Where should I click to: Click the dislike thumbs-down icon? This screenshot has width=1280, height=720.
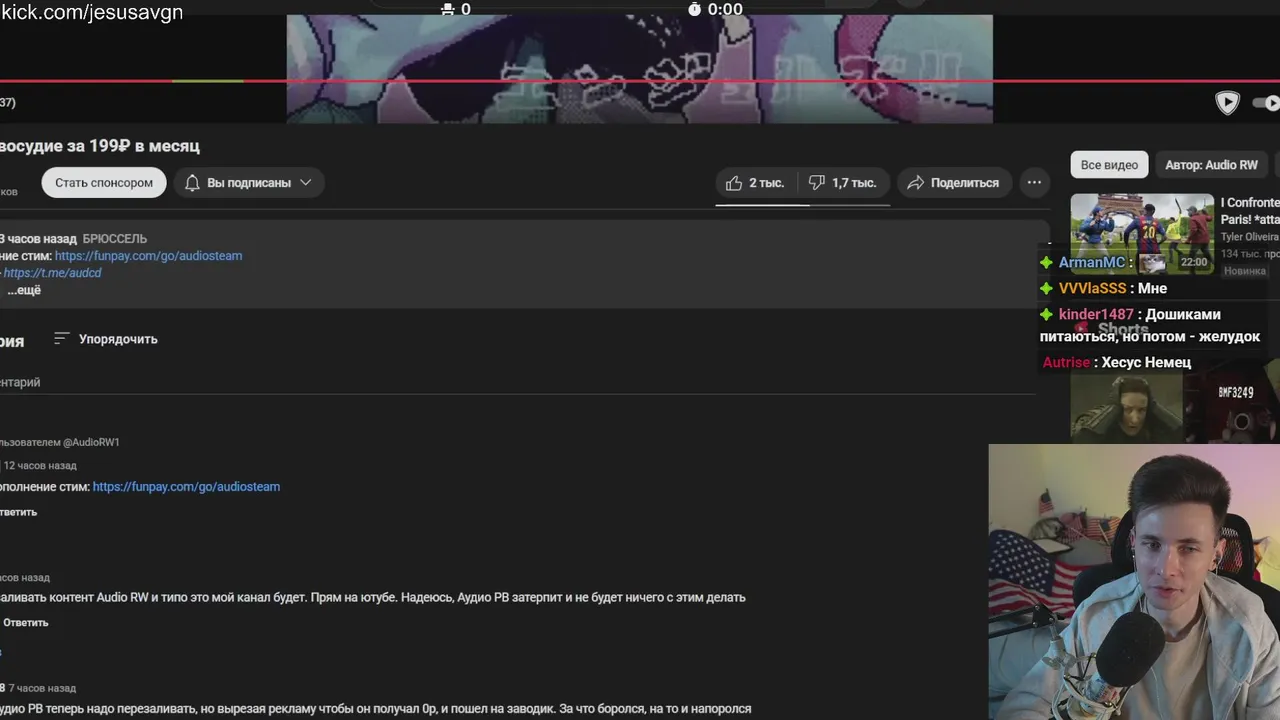[x=817, y=183]
